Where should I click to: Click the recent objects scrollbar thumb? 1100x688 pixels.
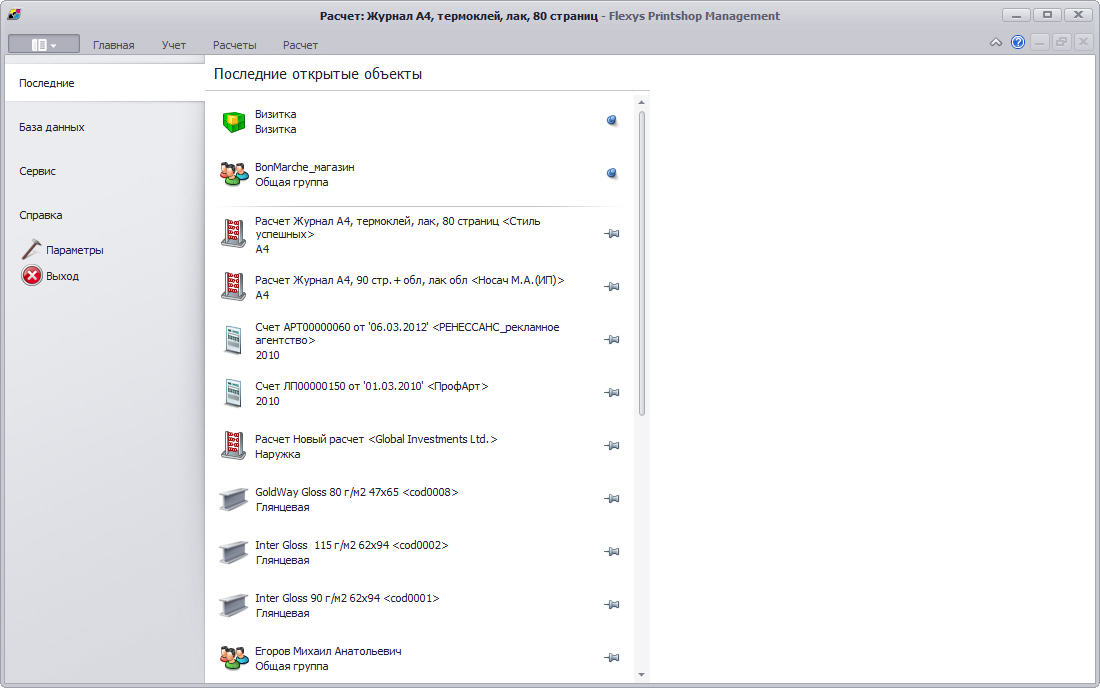(641, 263)
